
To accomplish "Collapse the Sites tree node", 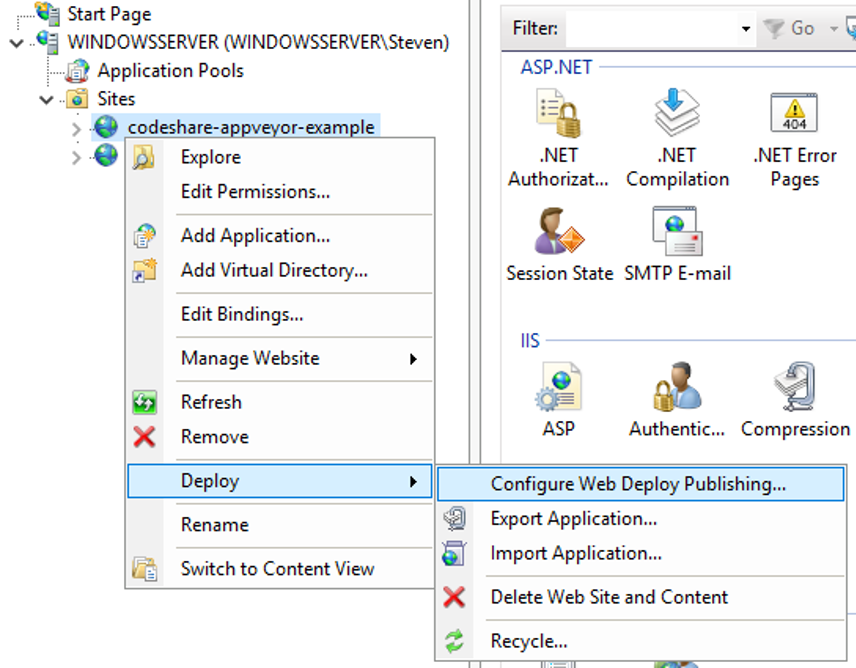I will [46, 99].
